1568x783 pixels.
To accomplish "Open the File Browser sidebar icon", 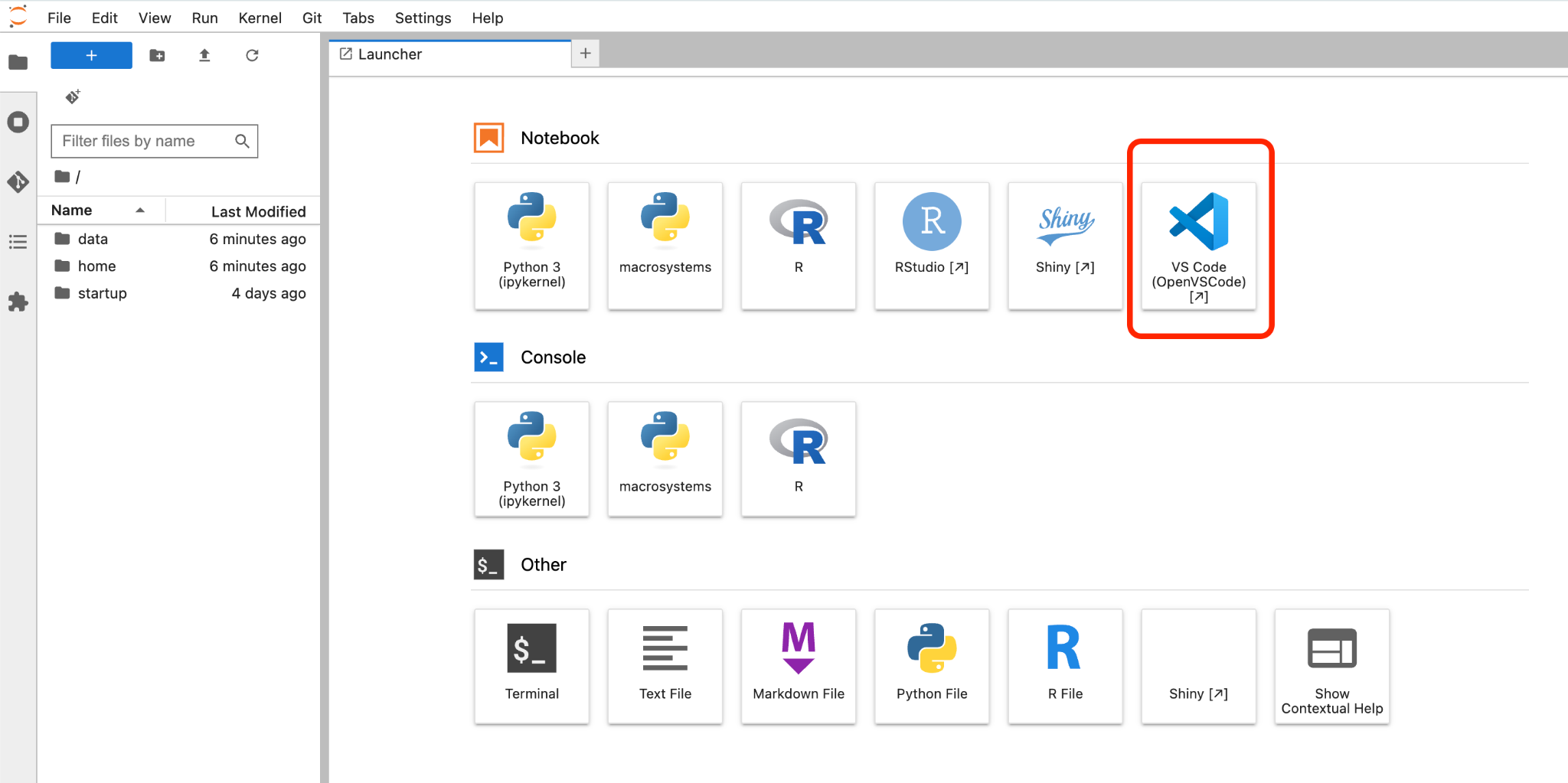I will click(x=18, y=62).
